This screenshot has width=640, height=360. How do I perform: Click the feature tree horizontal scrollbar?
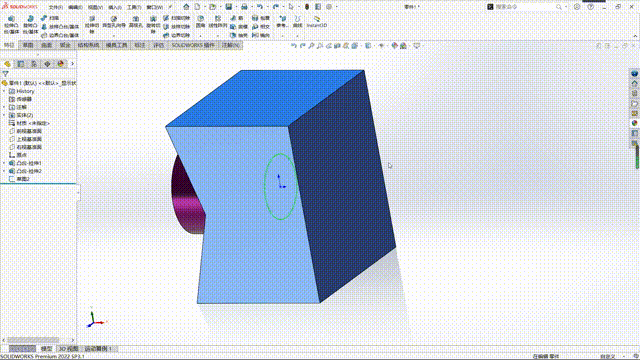33,340
